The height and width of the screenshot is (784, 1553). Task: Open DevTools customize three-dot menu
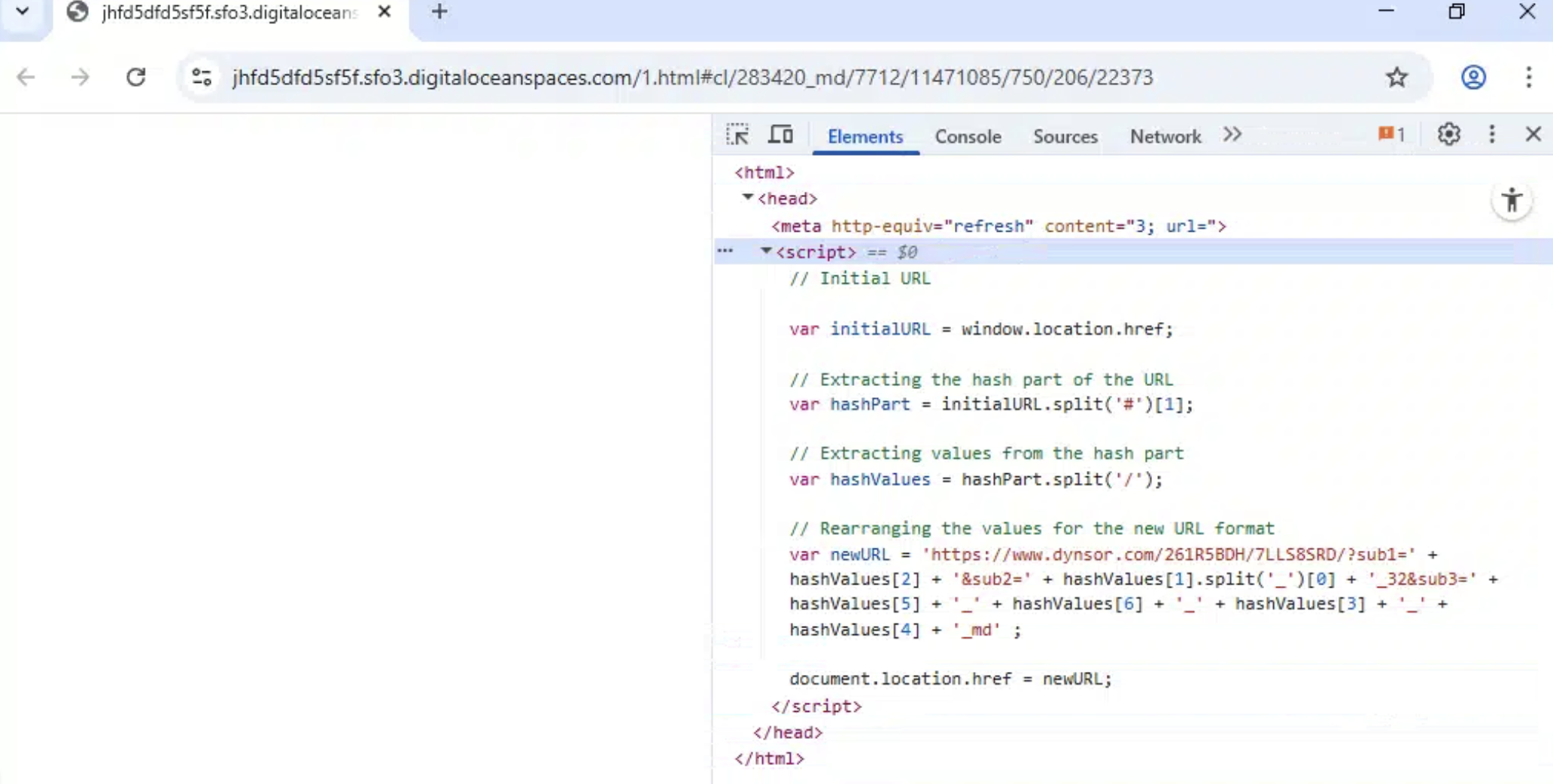1492,135
